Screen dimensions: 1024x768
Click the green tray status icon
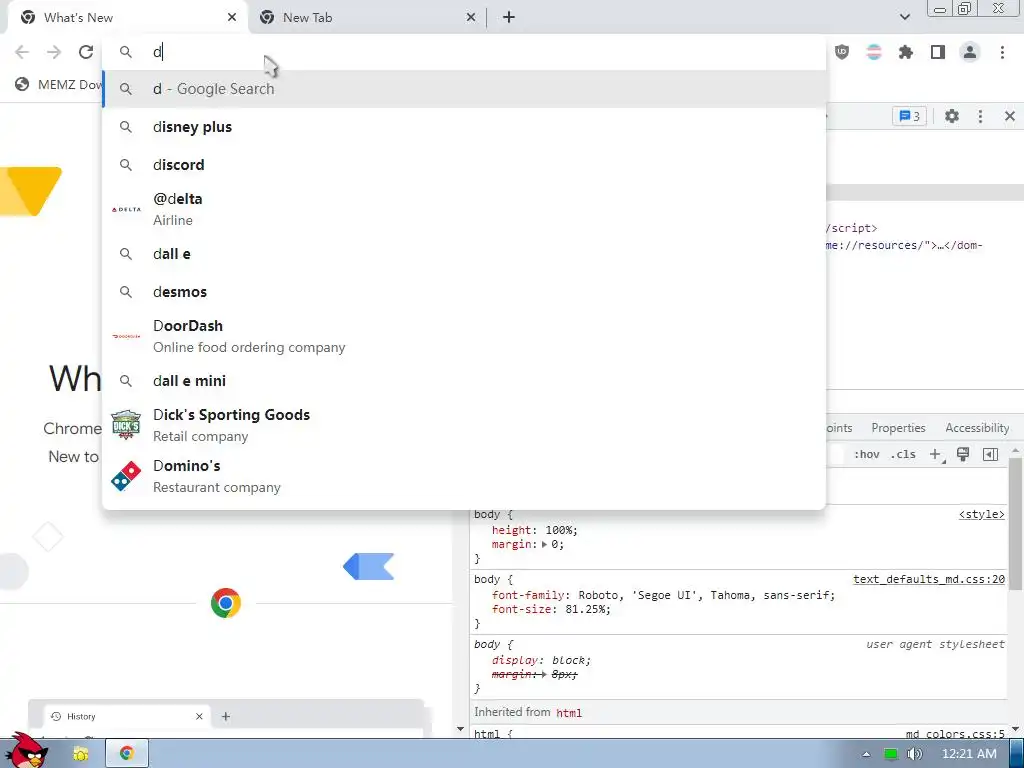tap(890, 754)
